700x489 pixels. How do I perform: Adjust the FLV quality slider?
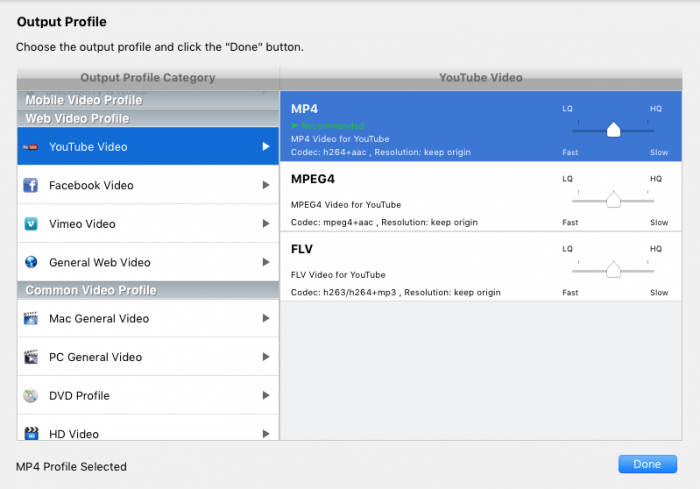[613, 270]
